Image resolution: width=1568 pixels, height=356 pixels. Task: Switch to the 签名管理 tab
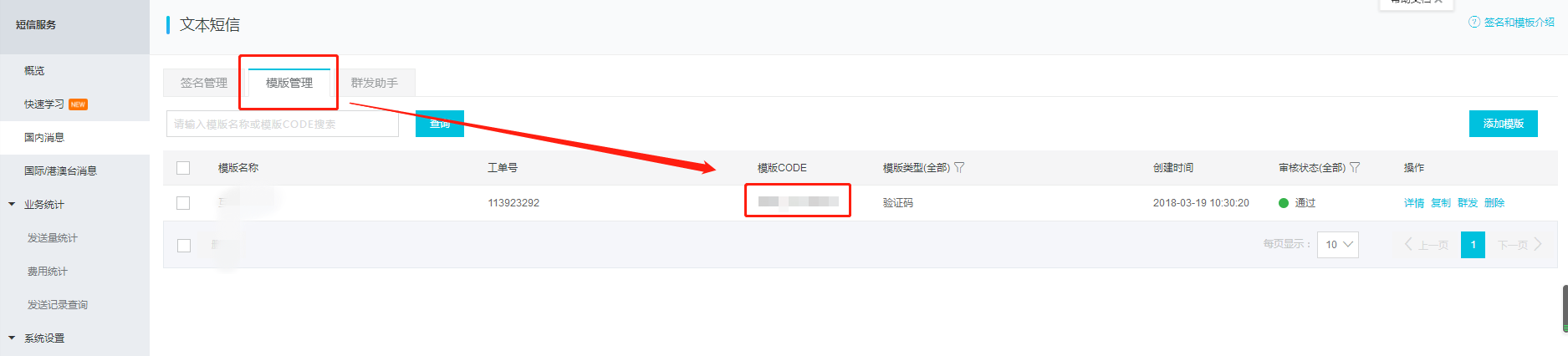[x=204, y=83]
